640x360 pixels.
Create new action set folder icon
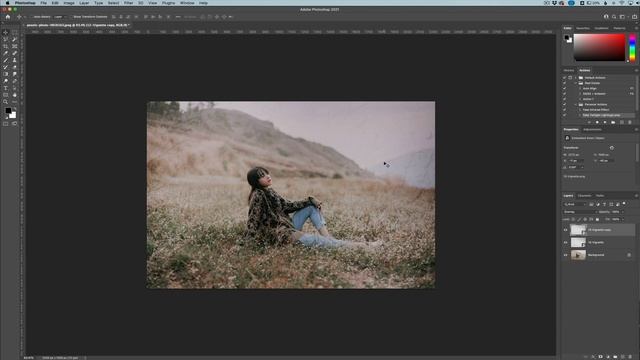pyautogui.click(x=613, y=122)
